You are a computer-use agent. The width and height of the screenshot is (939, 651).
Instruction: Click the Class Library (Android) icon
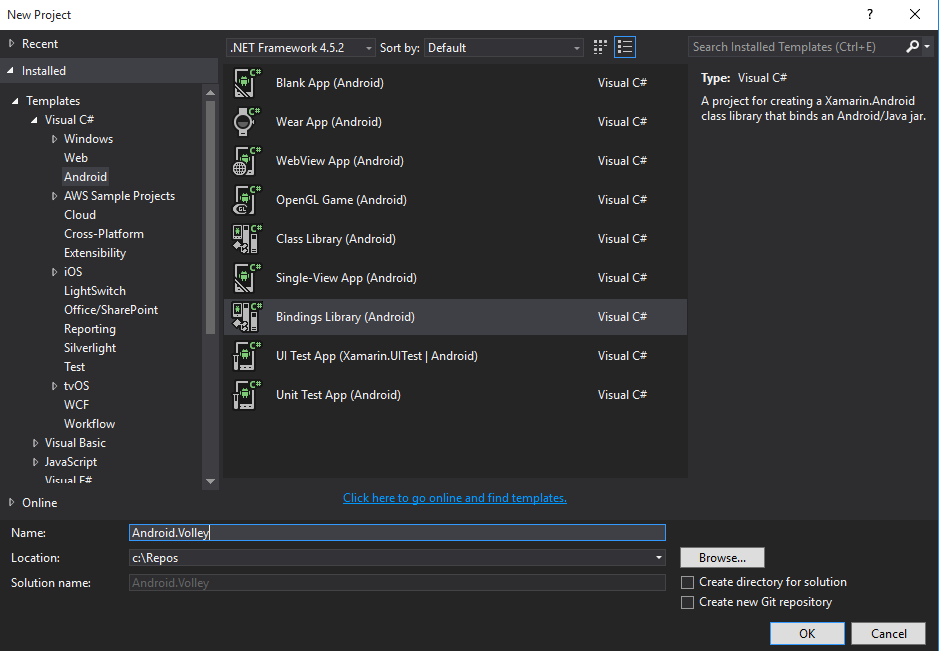tap(247, 238)
